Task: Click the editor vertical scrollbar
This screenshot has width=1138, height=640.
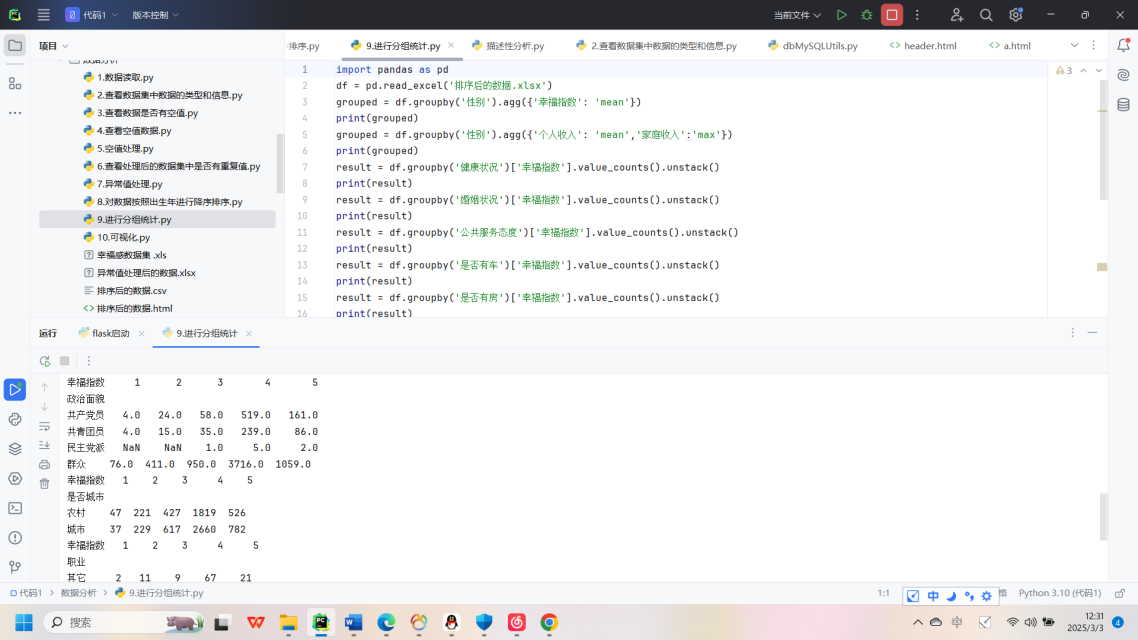Action: pyautogui.click(x=1103, y=140)
